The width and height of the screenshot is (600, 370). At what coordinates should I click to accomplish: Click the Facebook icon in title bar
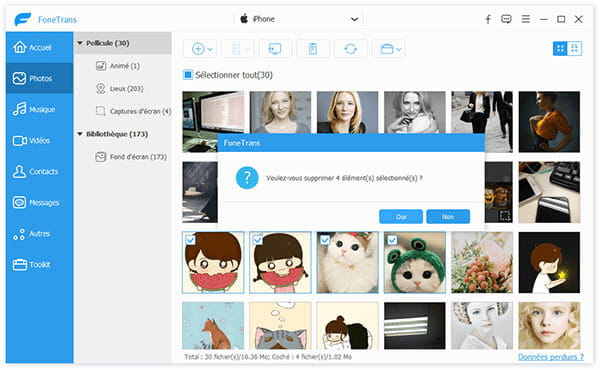[488, 19]
